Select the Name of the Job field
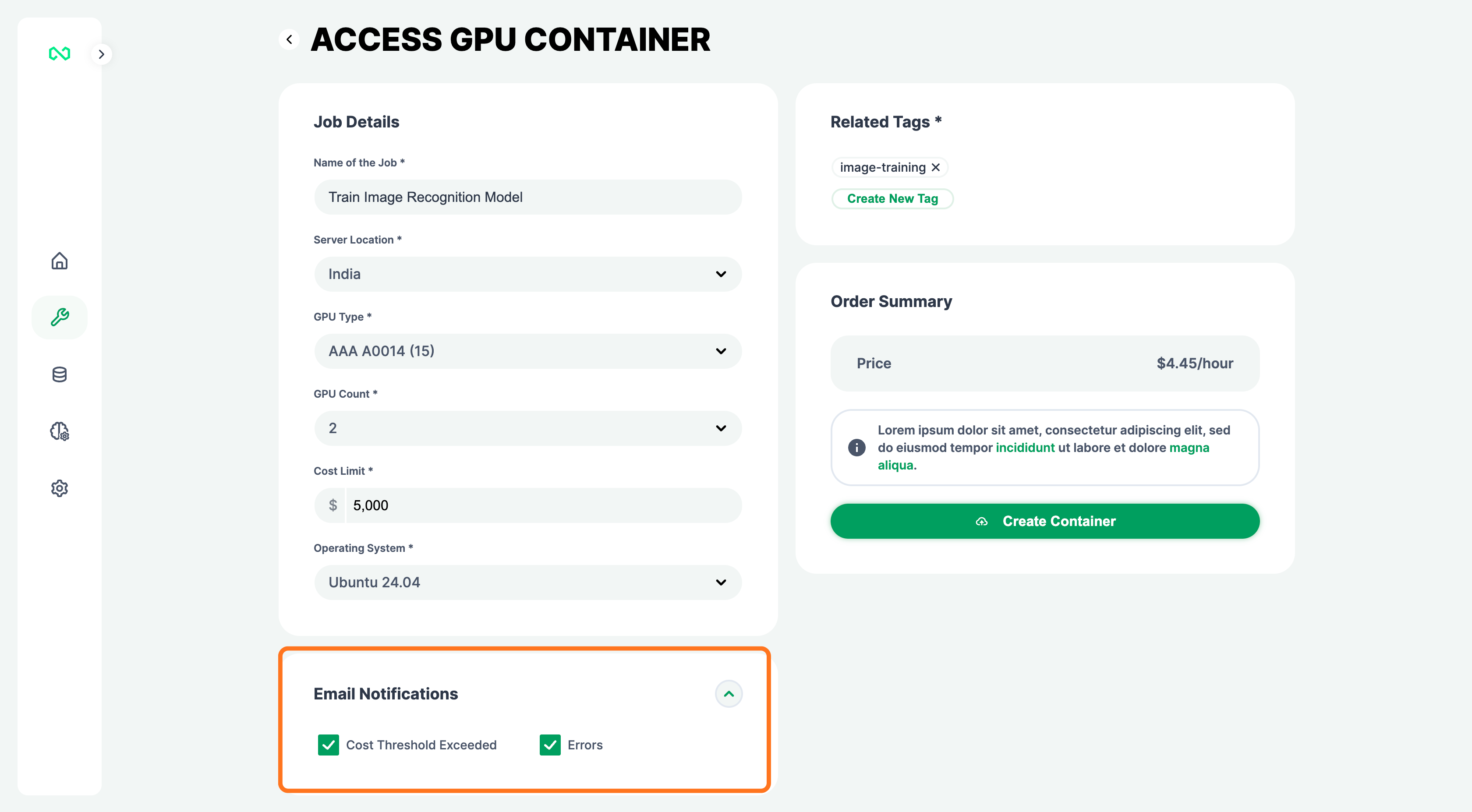 [x=527, y=197]
